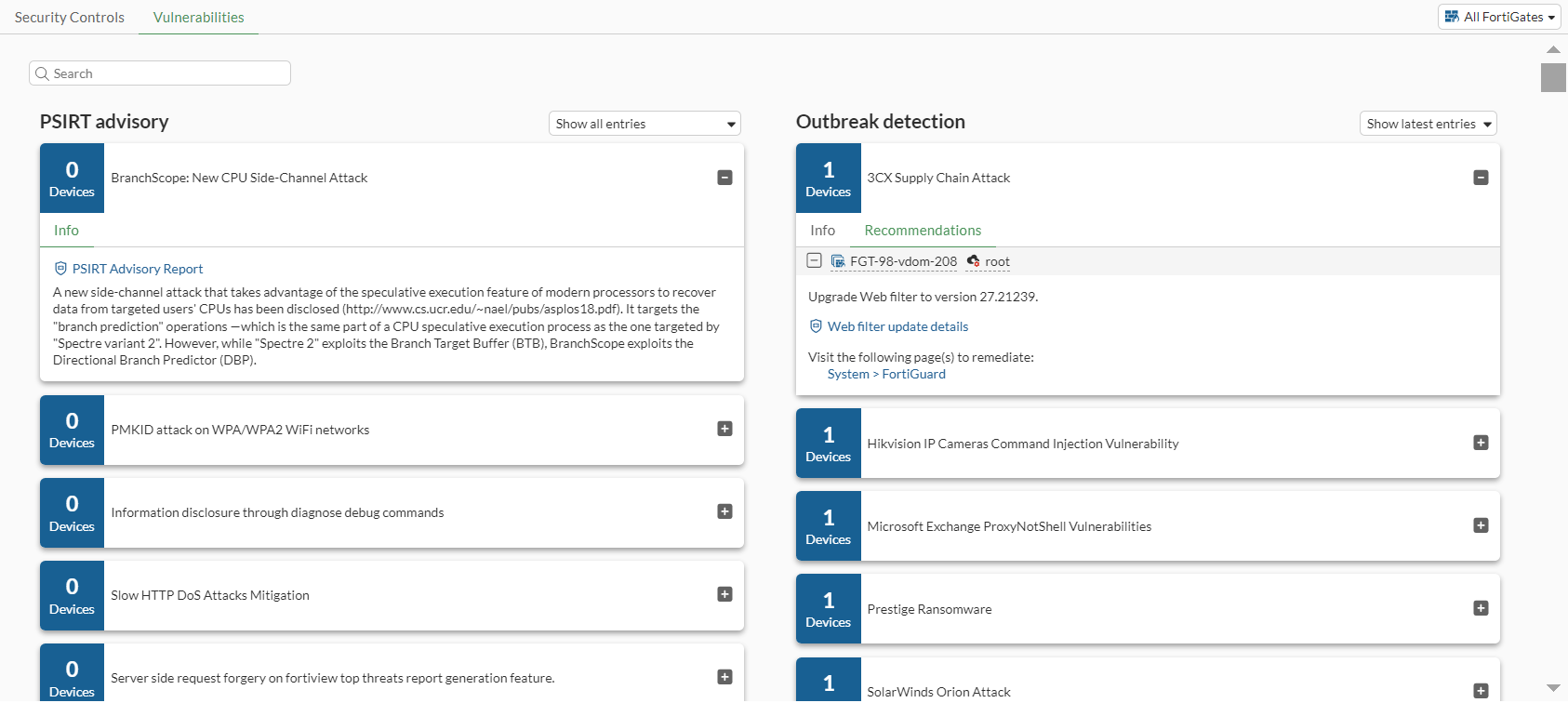Collapse the 3CX Supply Chain Attack card

(x=1481, y=178)
